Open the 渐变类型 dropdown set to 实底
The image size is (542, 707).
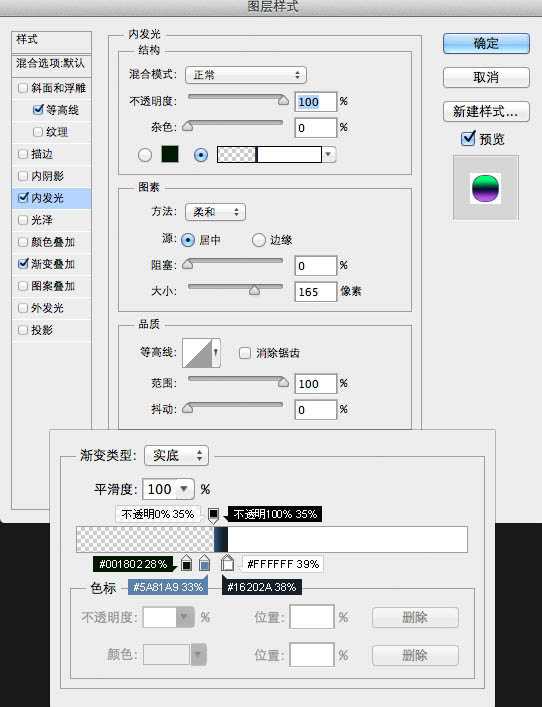tap(176, 455)
